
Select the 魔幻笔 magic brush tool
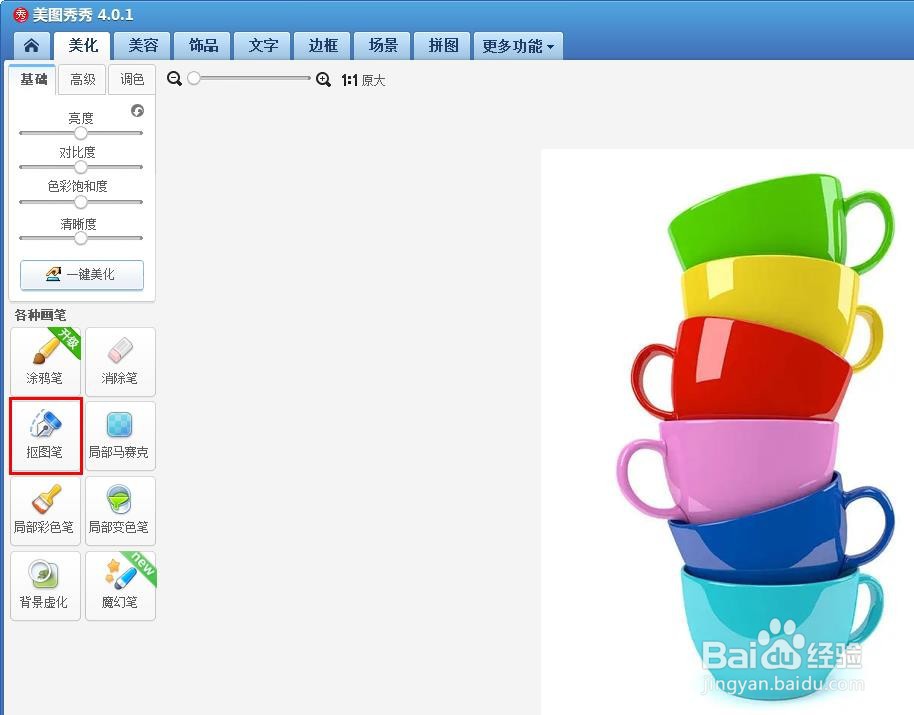120,586
